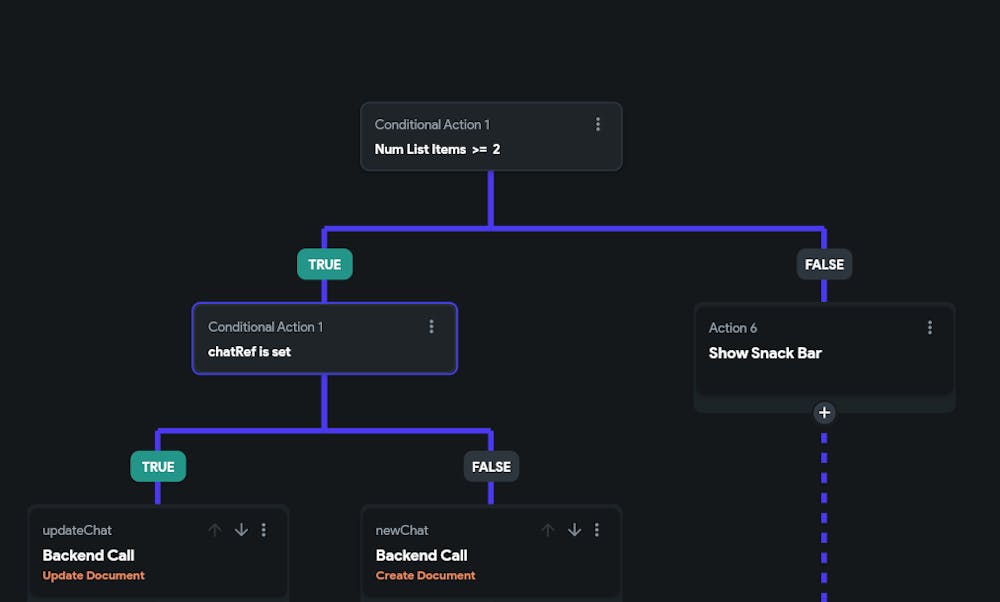Move the newChat action up

coord(548,530)
